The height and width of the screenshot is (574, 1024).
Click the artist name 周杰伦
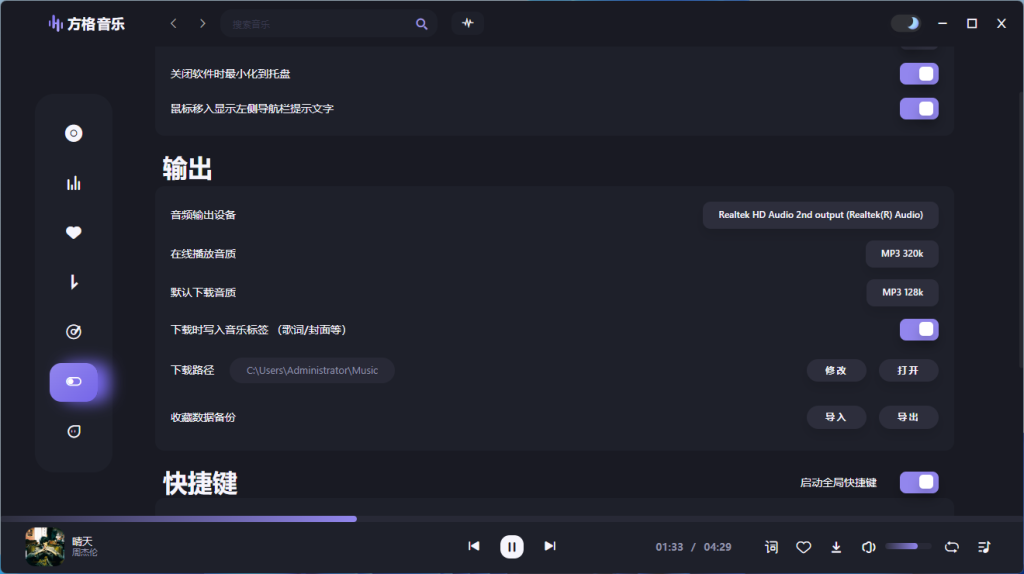(84, 552)
